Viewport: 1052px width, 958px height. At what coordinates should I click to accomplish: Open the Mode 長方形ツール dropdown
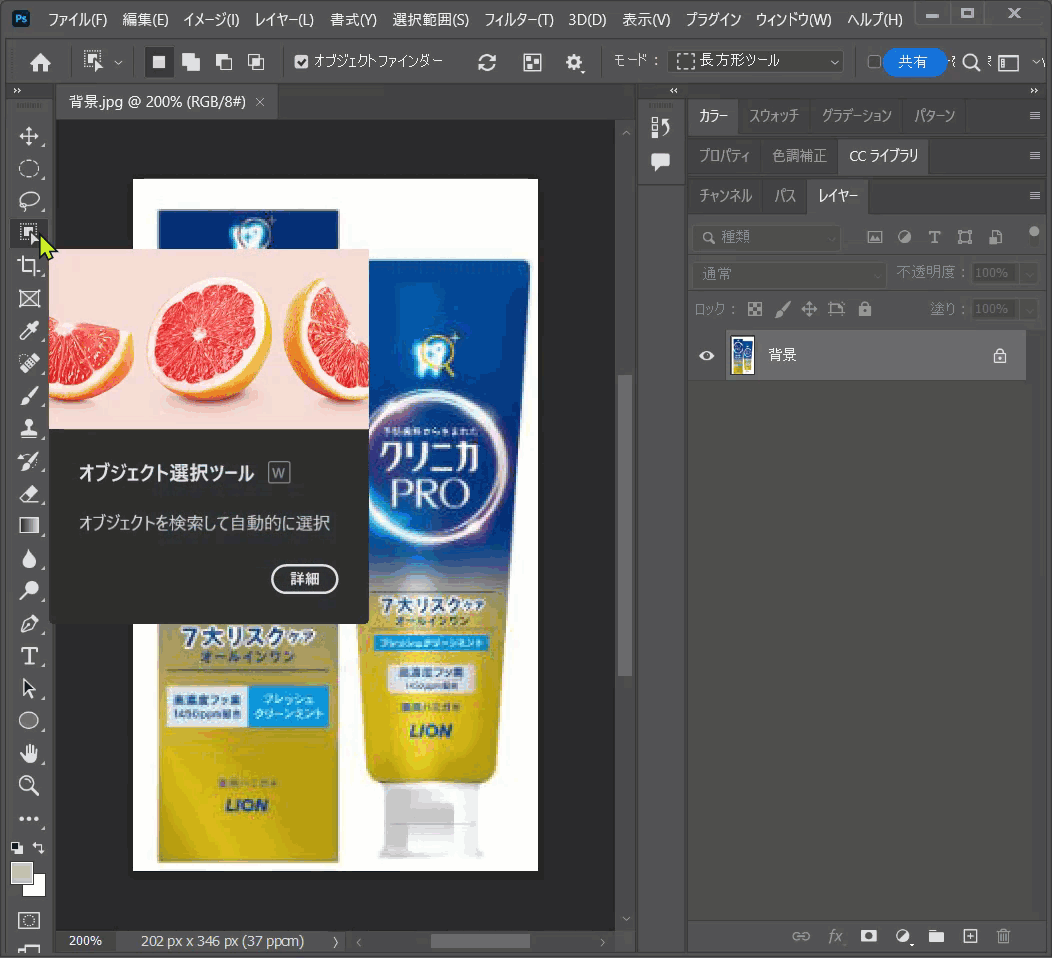click(755, 62)
